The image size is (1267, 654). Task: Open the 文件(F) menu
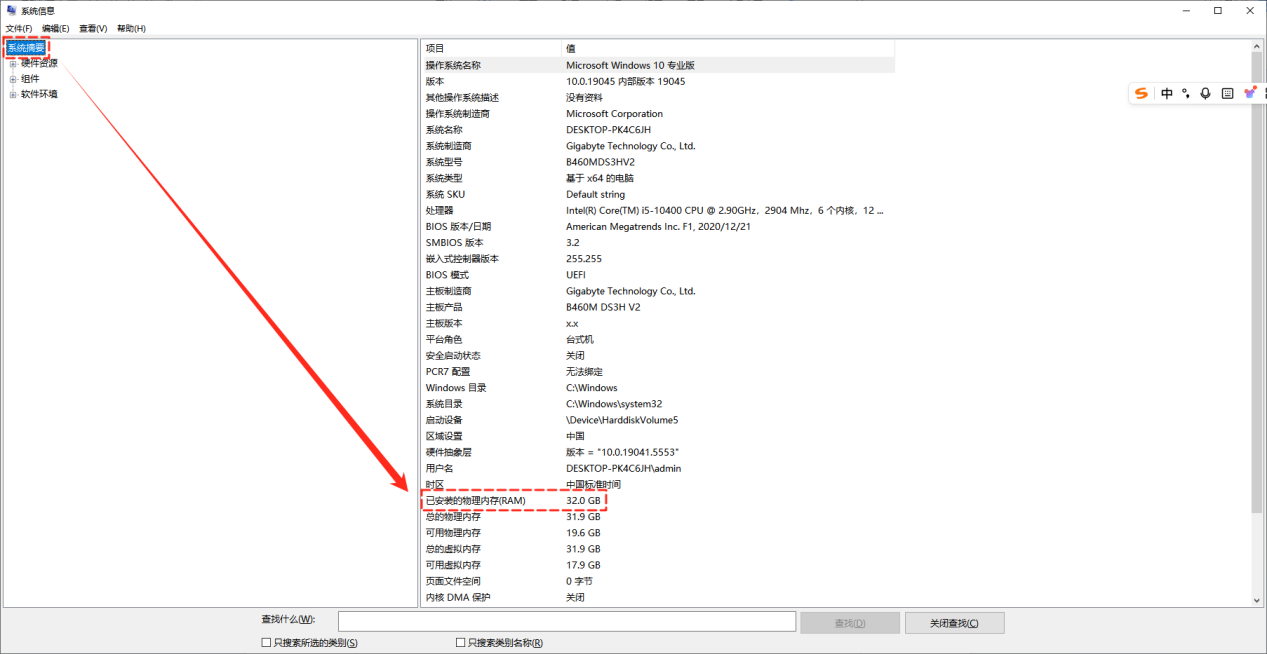point(19,29)
